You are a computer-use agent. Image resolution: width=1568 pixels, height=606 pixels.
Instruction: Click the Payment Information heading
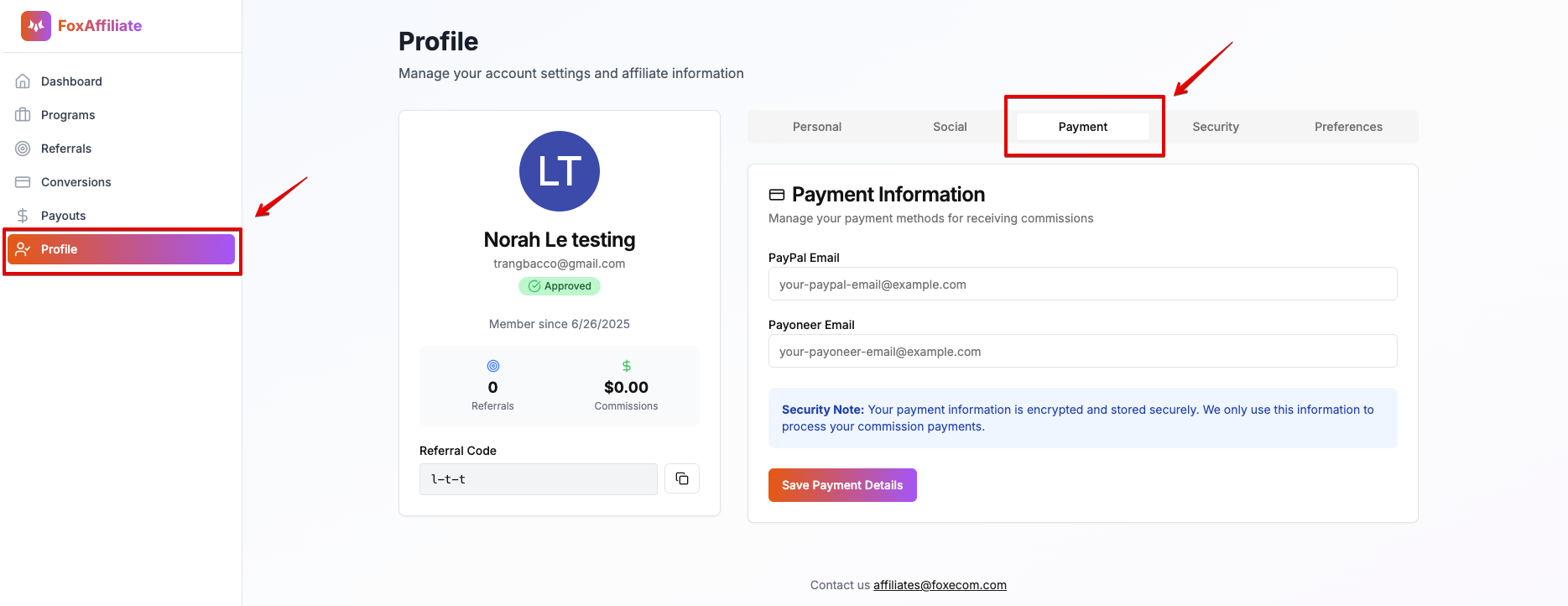coord(888,195)
